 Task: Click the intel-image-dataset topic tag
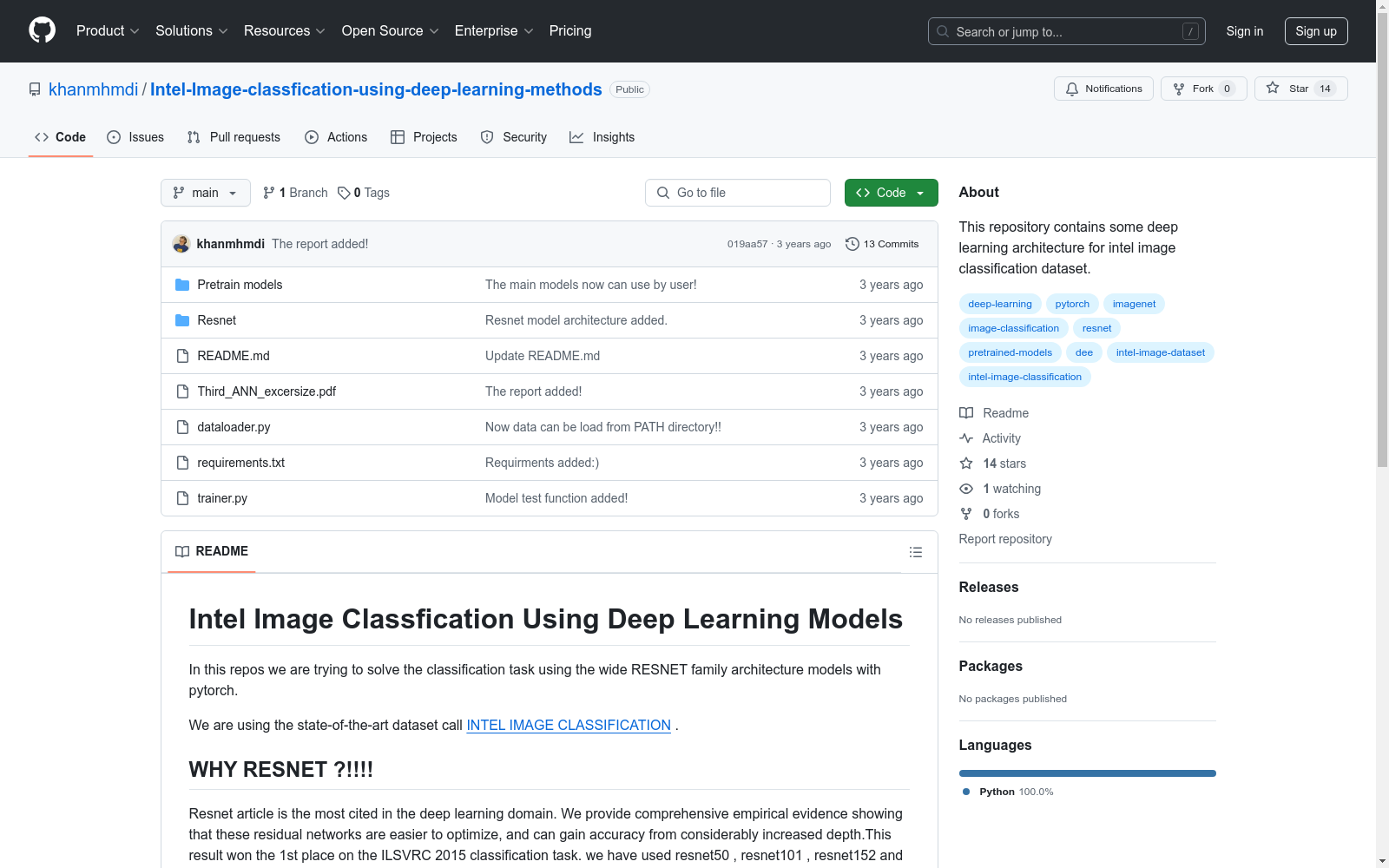pos(1161,352)
